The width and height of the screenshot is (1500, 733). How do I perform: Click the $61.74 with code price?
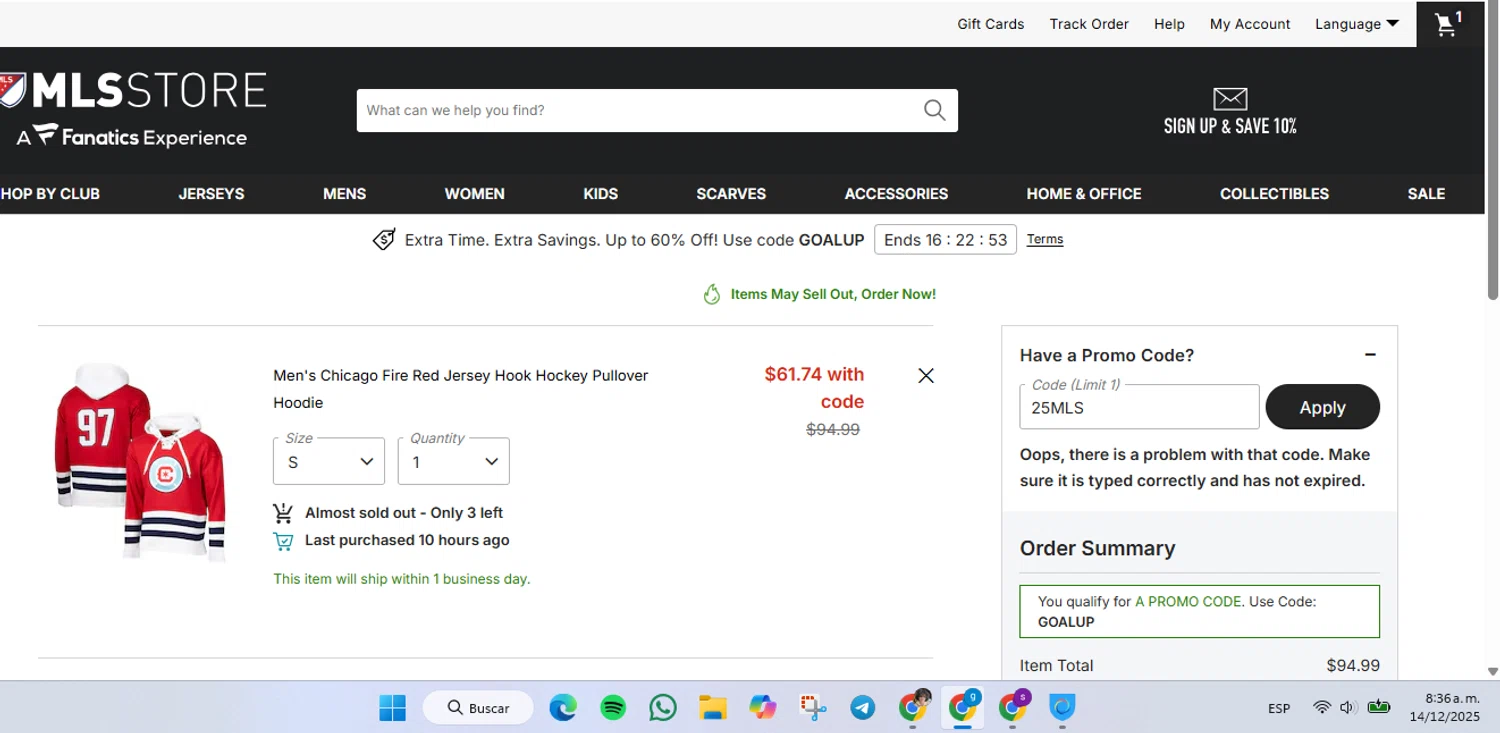click(x=814, y=388)
